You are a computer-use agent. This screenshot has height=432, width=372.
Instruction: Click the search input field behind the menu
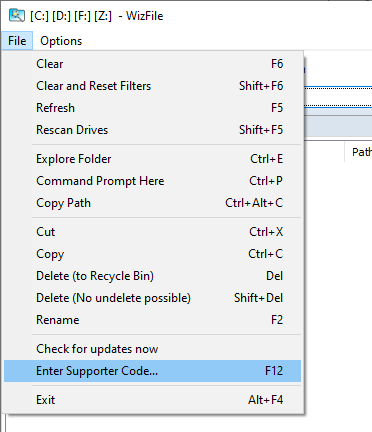click(338, 97)
